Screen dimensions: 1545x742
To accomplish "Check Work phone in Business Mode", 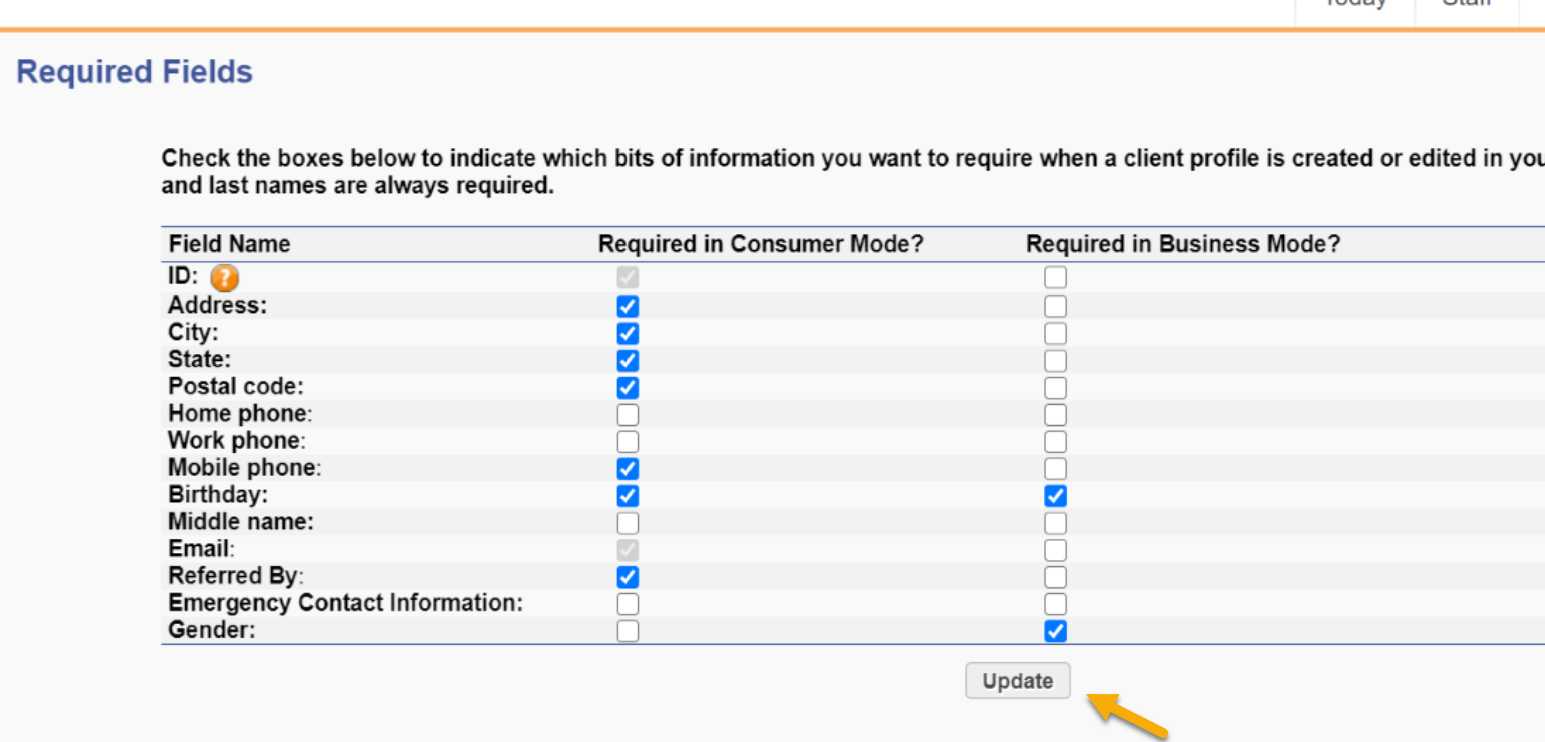I will (x=1055, y=441).
